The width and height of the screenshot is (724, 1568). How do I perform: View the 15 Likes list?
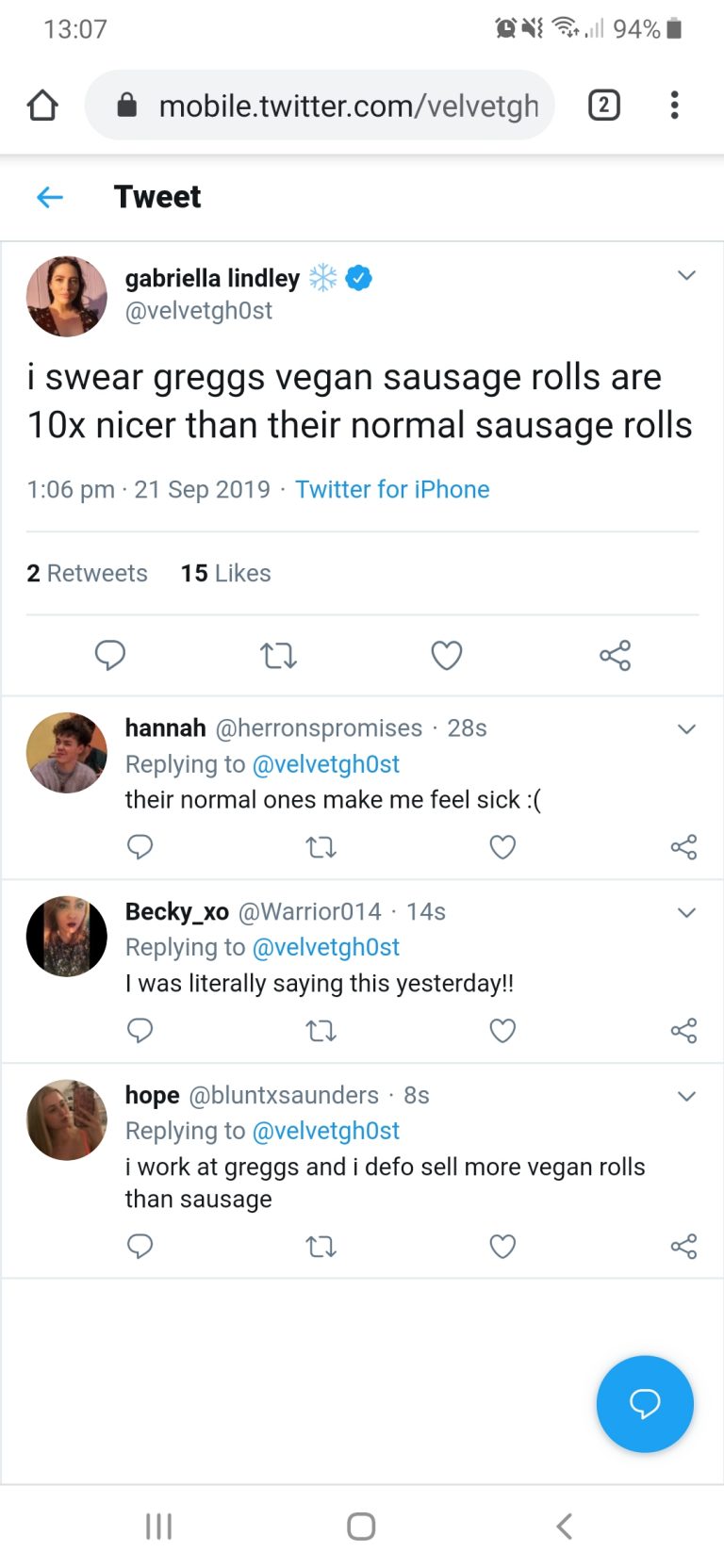coord(226,573)
